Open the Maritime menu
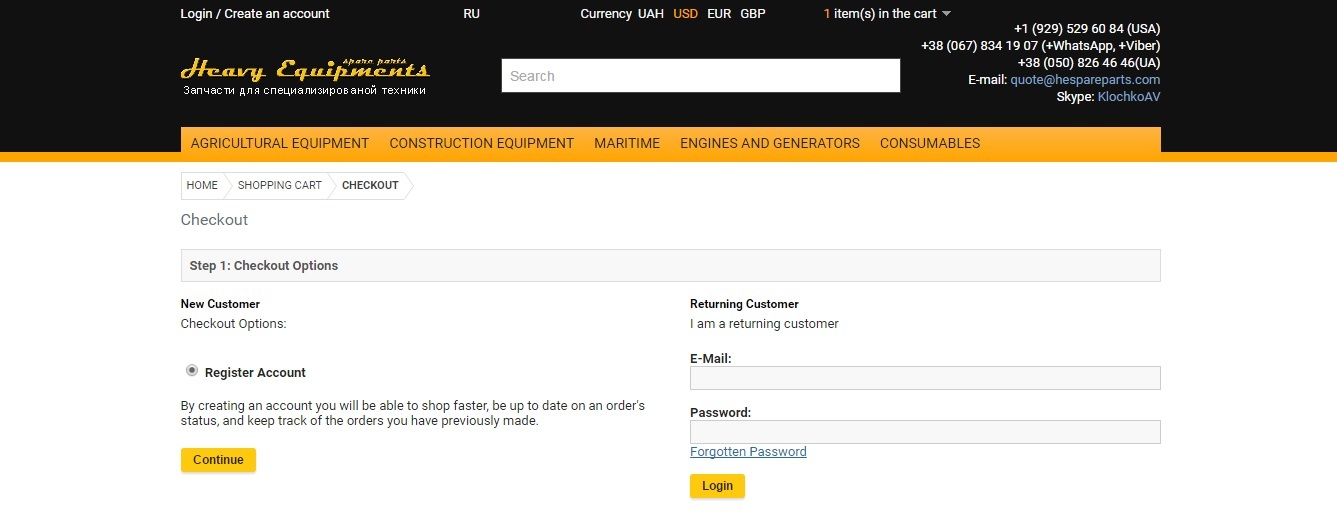1337x520 pixels. click(x=627, y=143)
